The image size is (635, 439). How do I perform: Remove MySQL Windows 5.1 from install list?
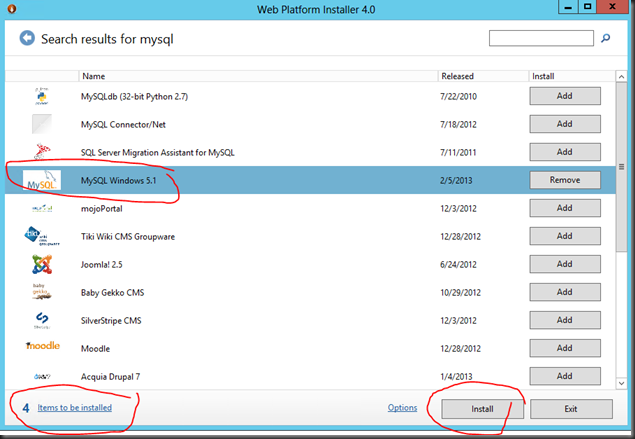(x=565, y=180)
